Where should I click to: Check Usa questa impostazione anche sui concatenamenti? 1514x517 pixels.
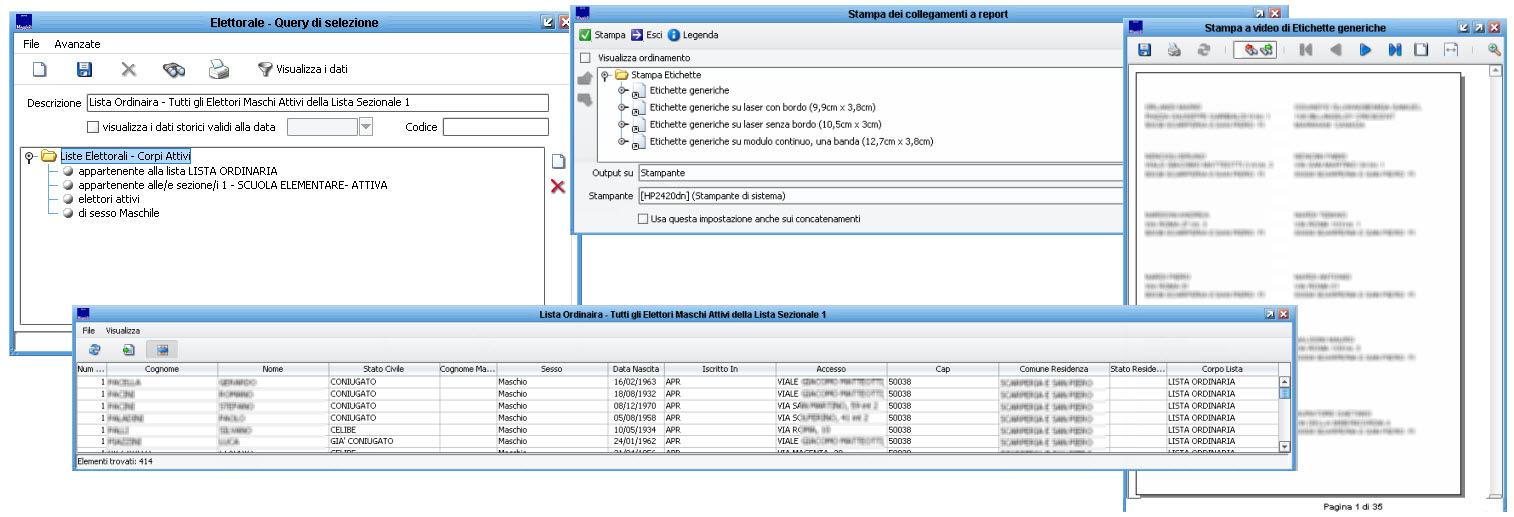[643, 219]
